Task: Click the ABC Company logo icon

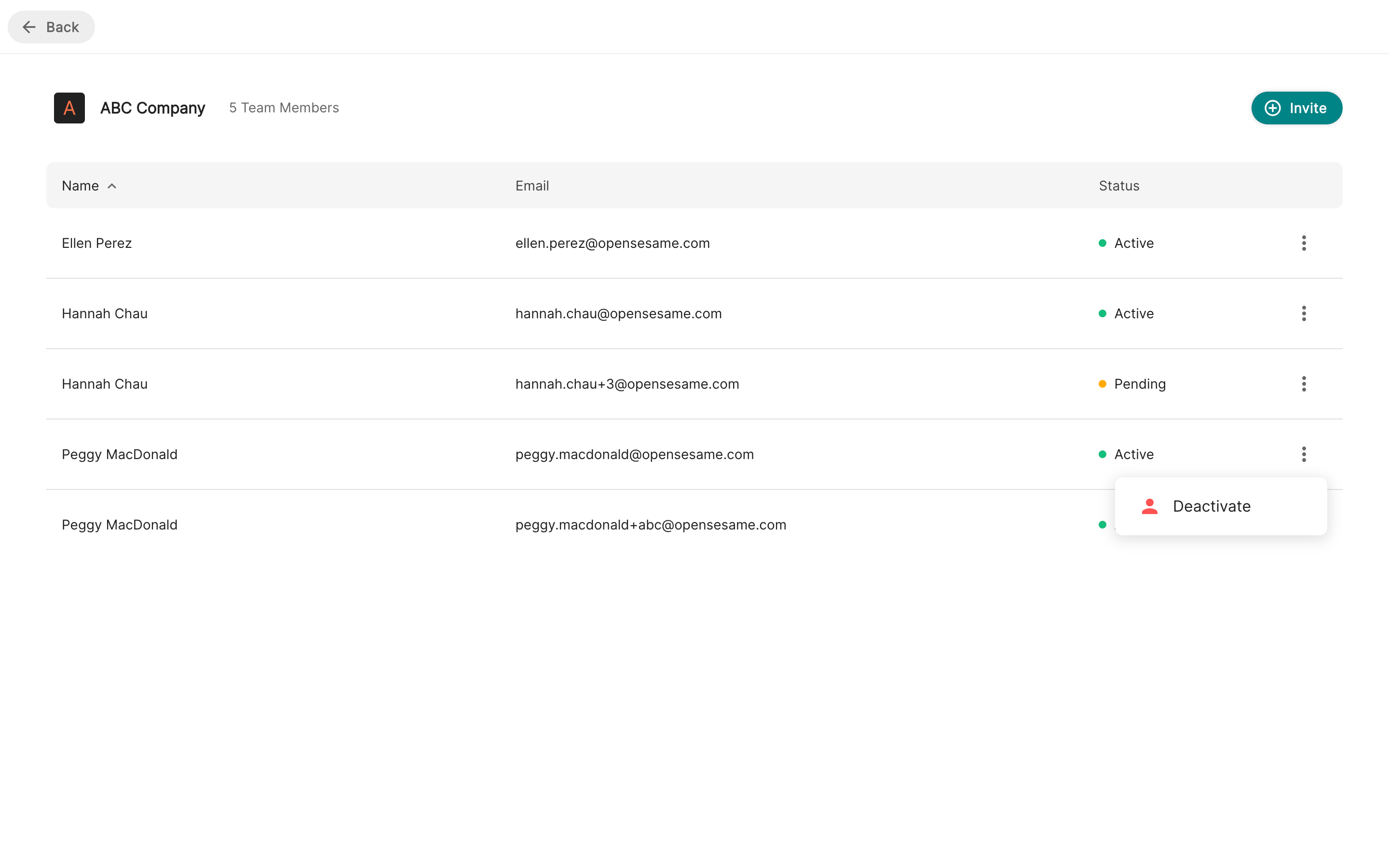Action: 69,108
